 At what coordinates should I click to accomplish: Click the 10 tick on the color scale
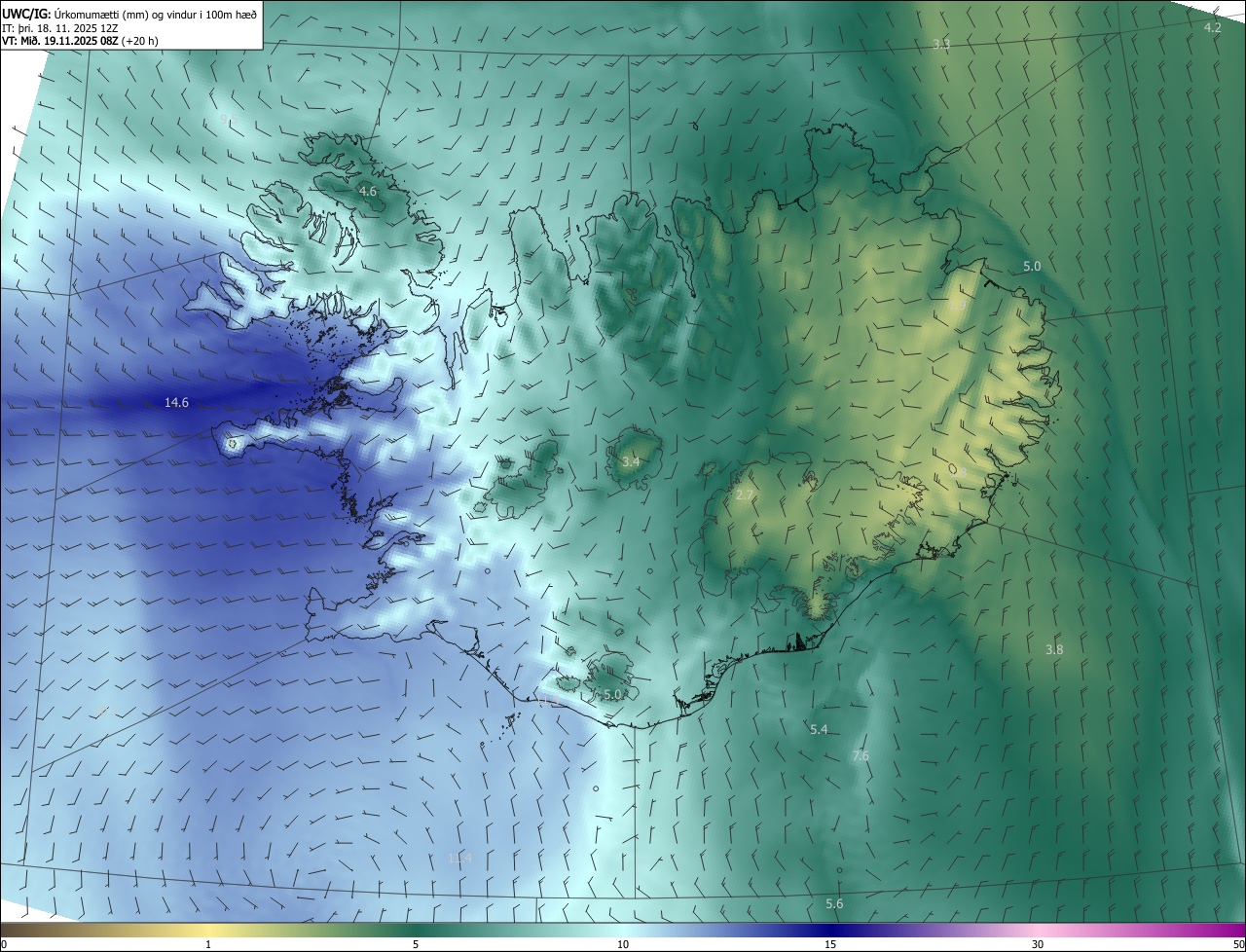pyautogui.click(x=623, y=944)
